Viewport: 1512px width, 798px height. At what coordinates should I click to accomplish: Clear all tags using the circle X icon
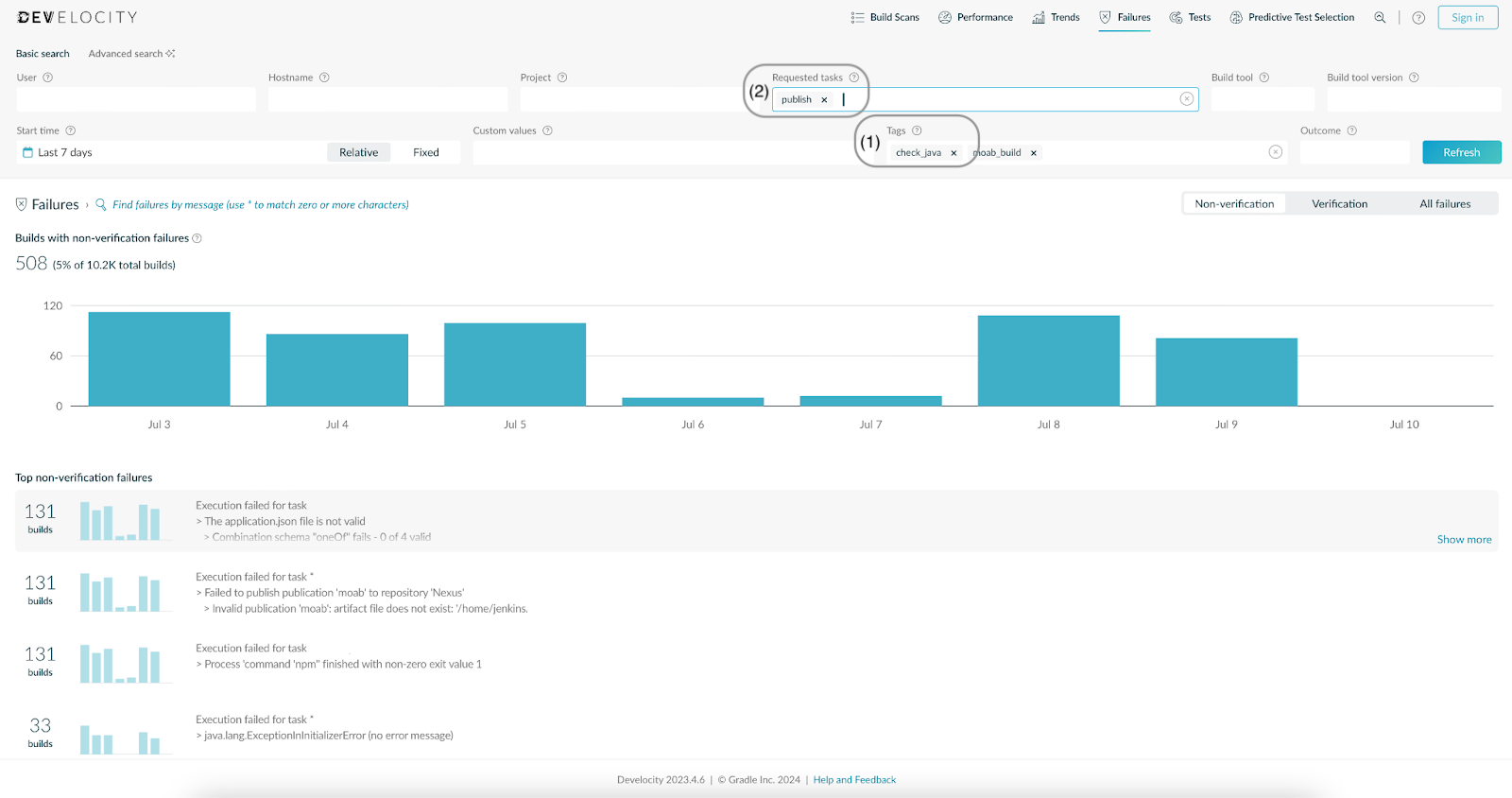(x=1276, y=152)
